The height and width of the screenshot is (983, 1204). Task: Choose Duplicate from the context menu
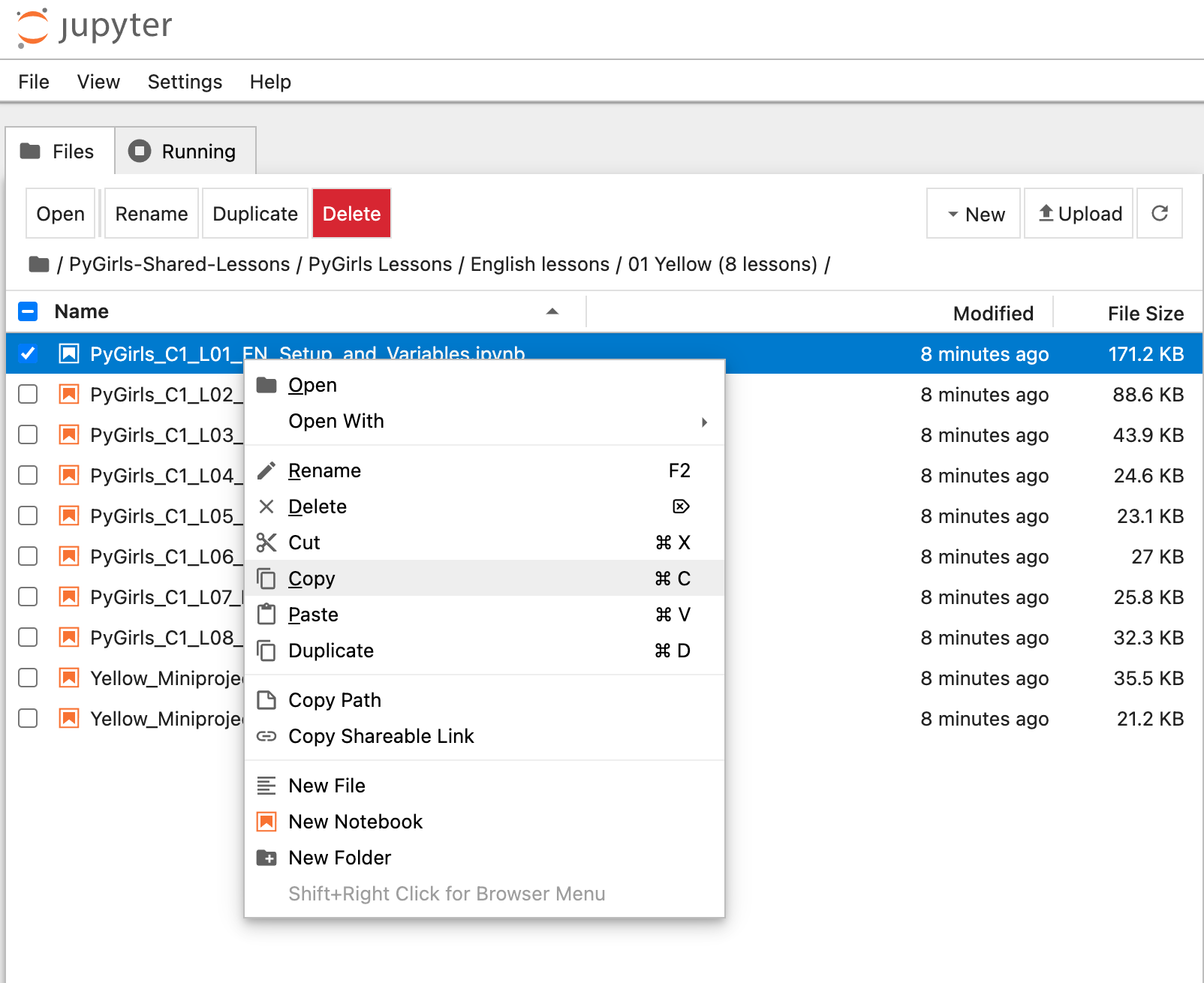[x=485, y=651]
